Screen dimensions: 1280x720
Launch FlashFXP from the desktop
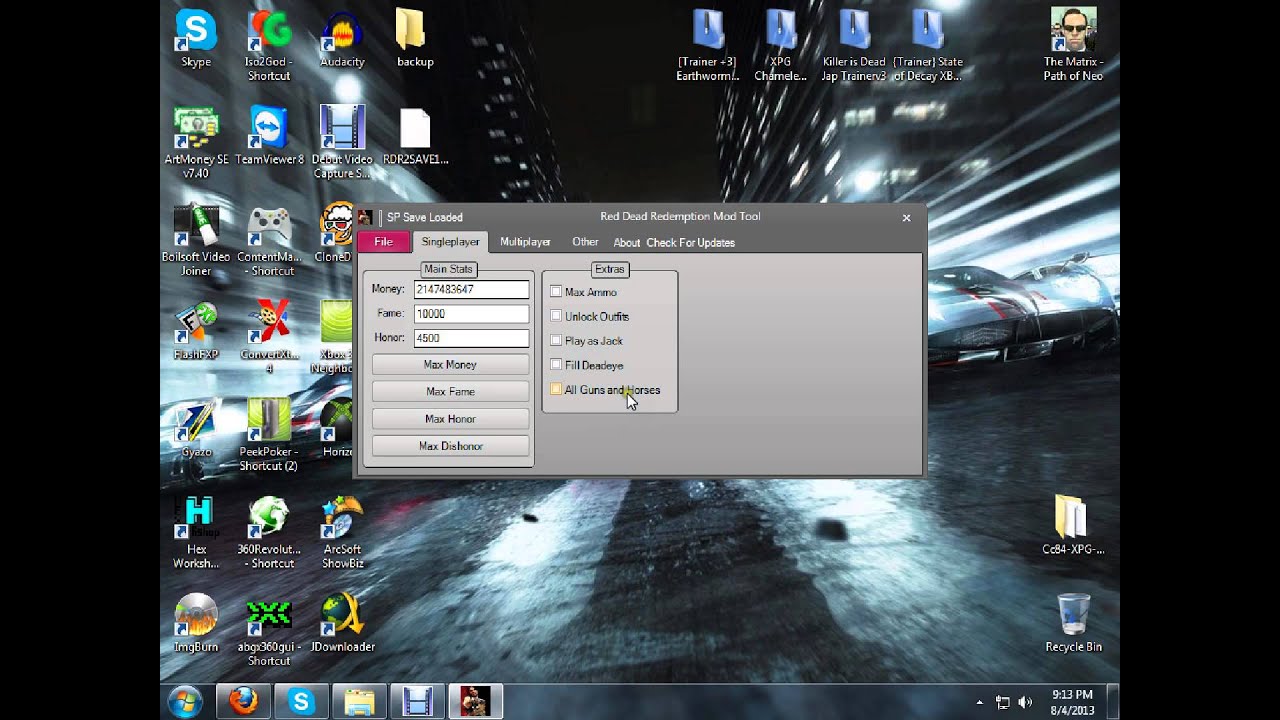pos(196,331)
